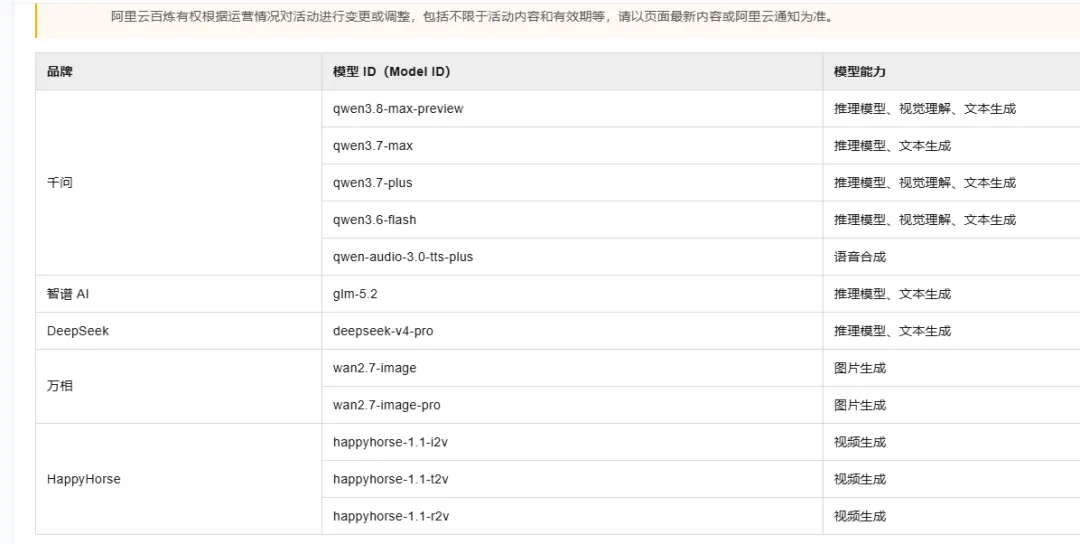
Task: Click capability cell of qwen3.6-flash row
Action: pos(951,220)
